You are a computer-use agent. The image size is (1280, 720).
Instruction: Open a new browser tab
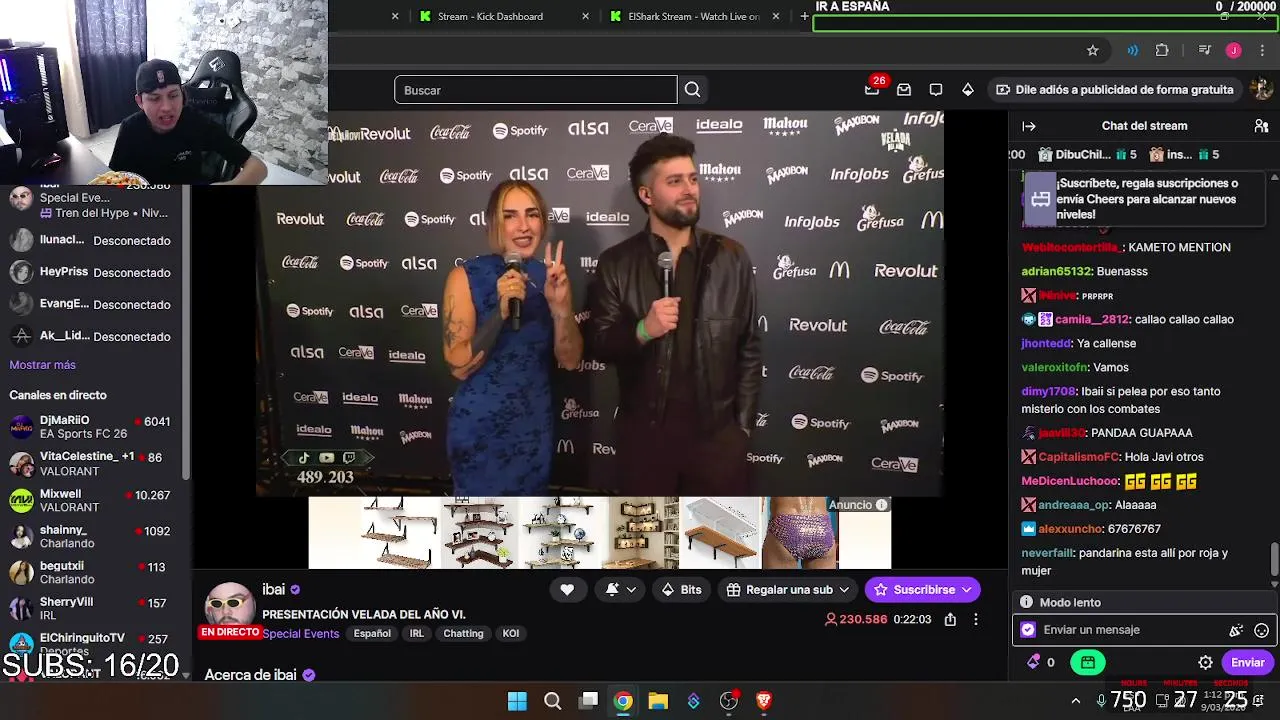pyautogui.click(x=804, y=16)
